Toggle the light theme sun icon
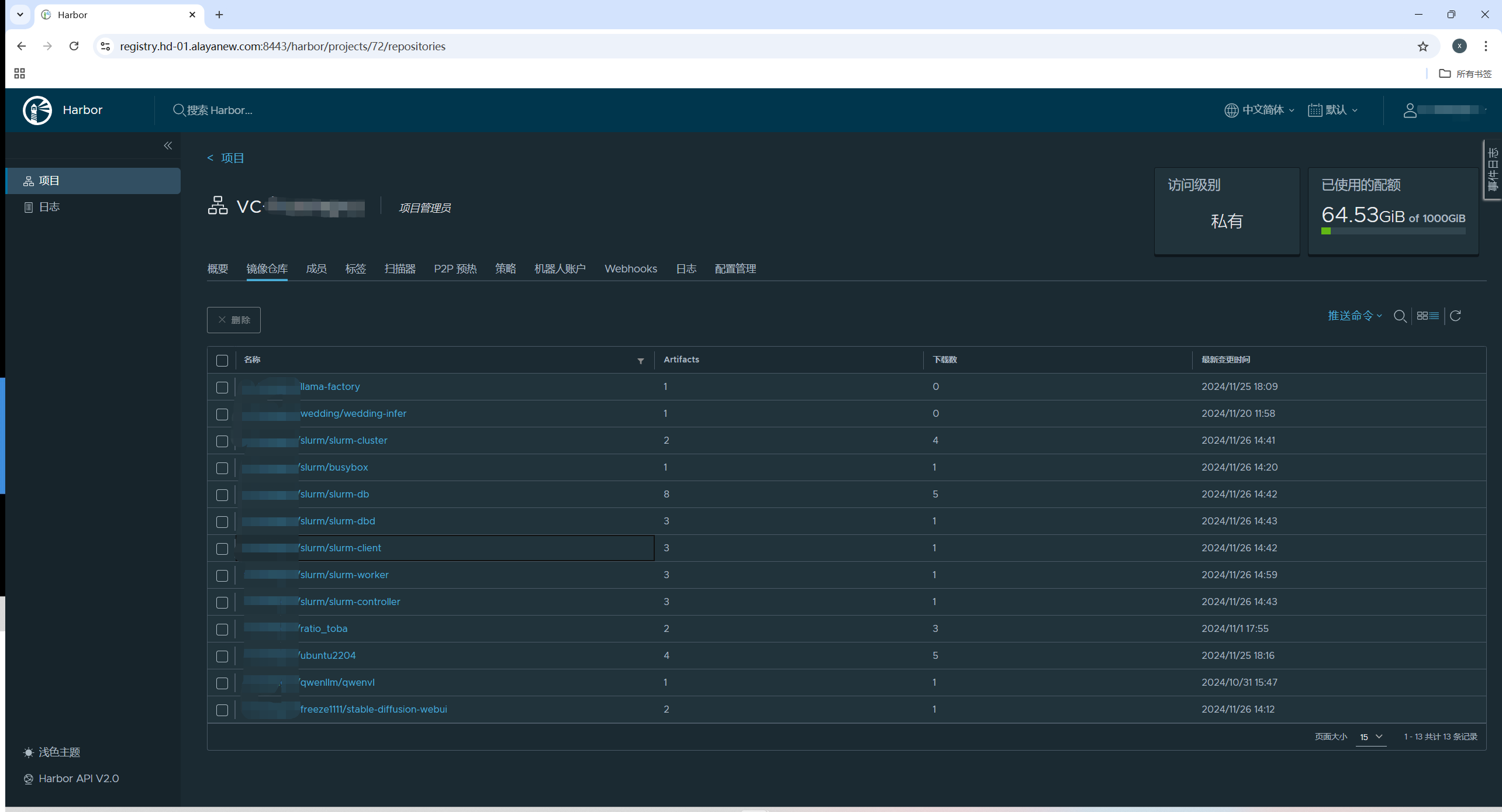This screenshot has width=1502, height=812. click(28, 752)
